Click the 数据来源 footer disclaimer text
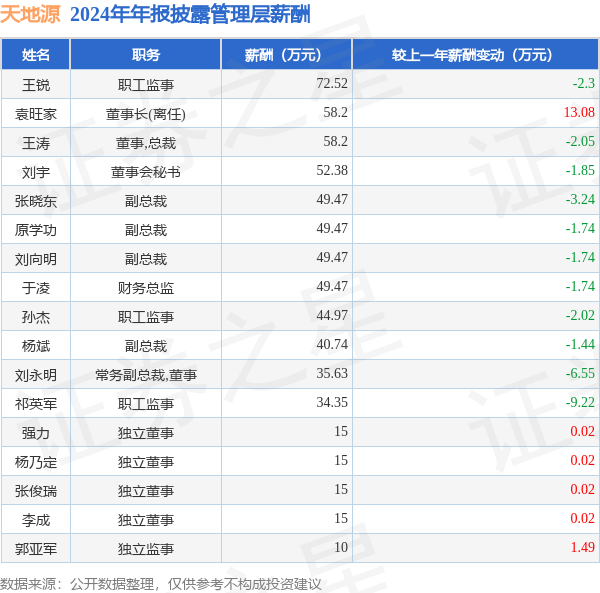 [161, 584]
